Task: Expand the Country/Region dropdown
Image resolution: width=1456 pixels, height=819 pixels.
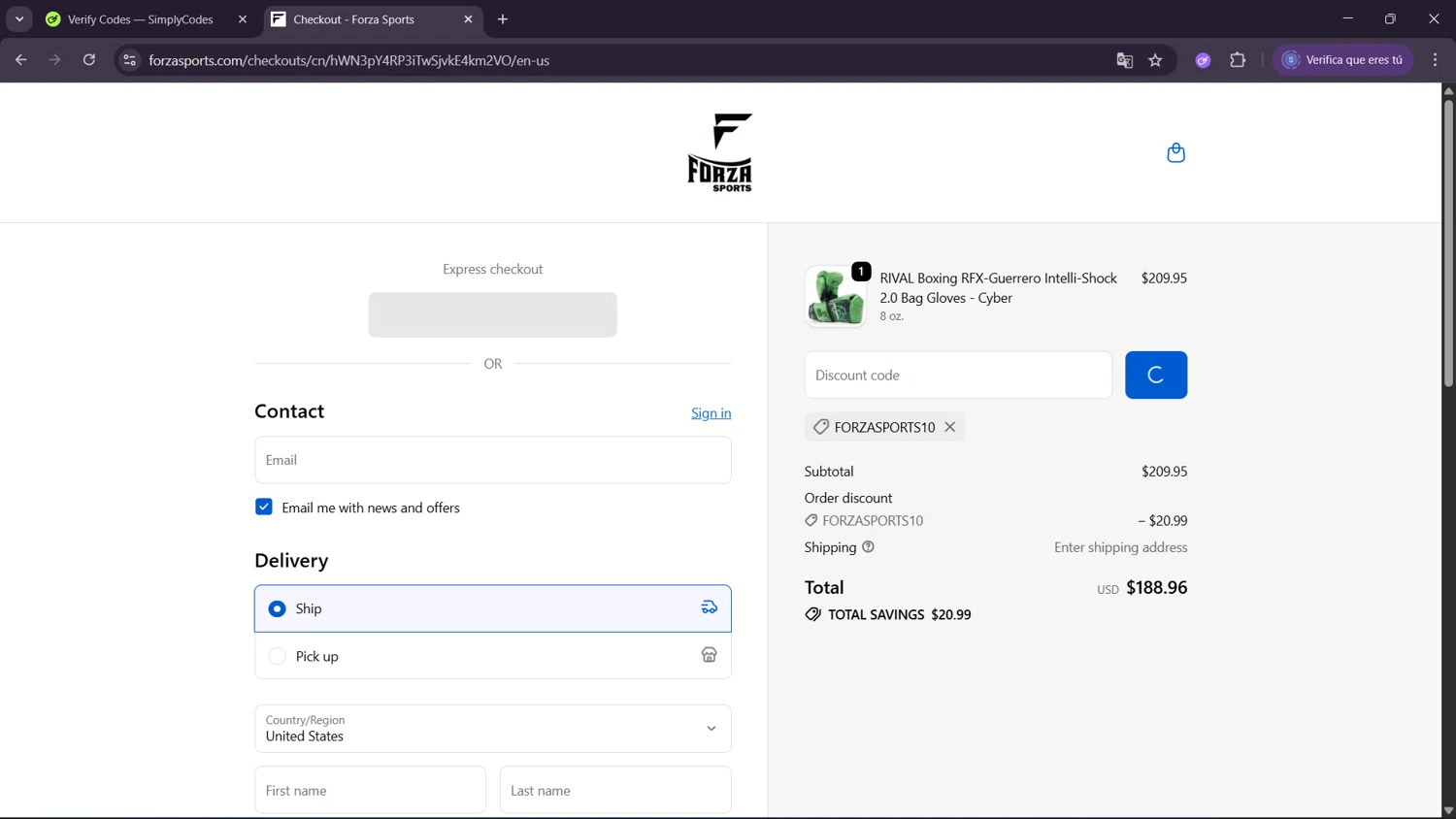Action: 493,729
